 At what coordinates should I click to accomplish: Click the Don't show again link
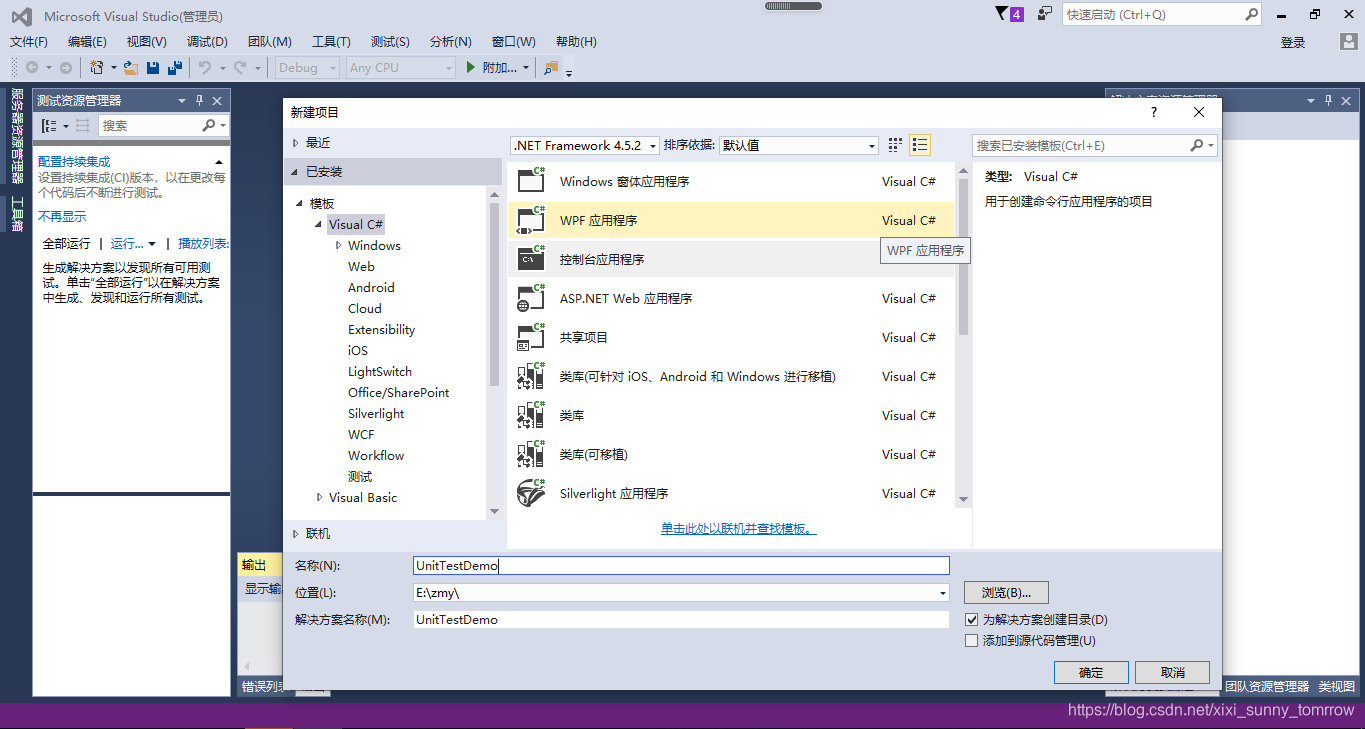click(62, 216)
